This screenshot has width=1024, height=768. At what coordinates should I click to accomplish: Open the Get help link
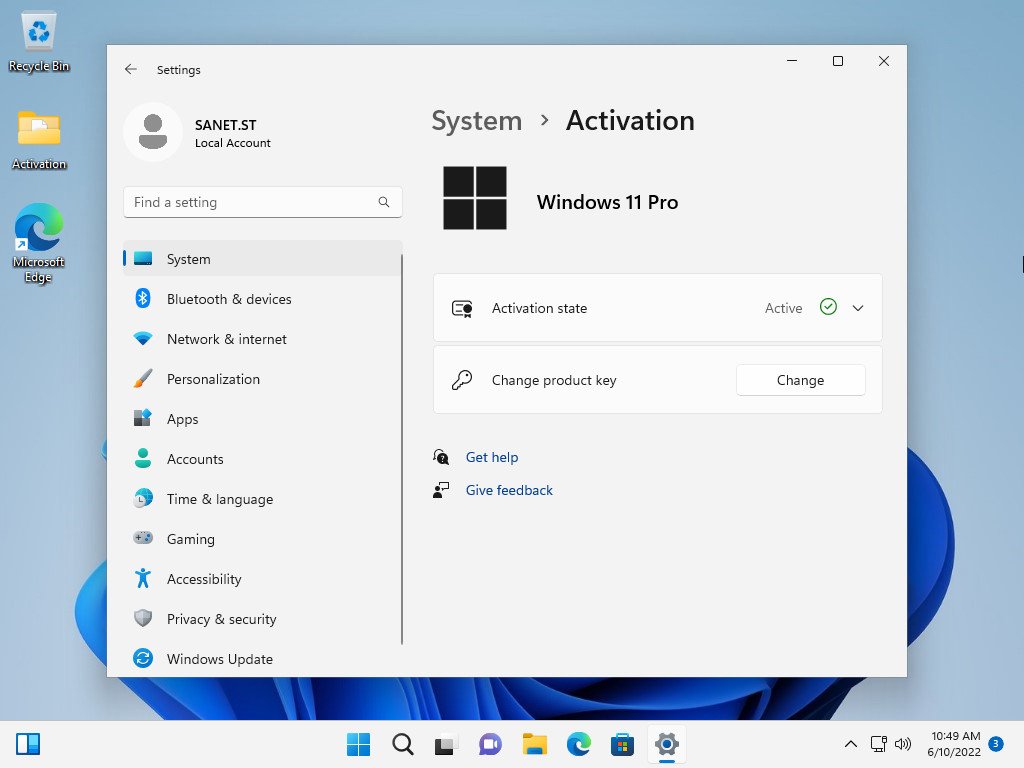[492, 457]
